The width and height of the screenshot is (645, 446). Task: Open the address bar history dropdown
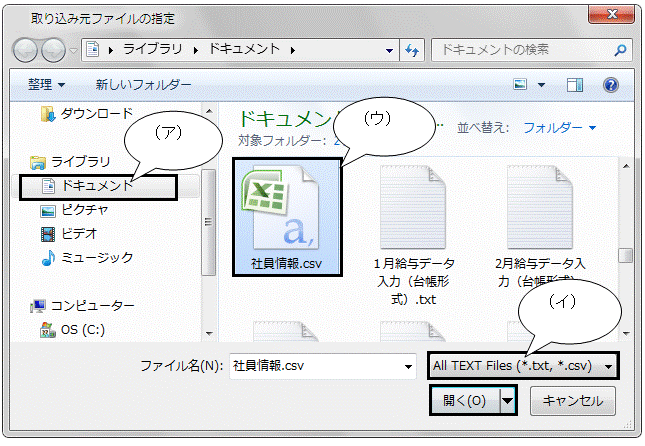[389, 51]
